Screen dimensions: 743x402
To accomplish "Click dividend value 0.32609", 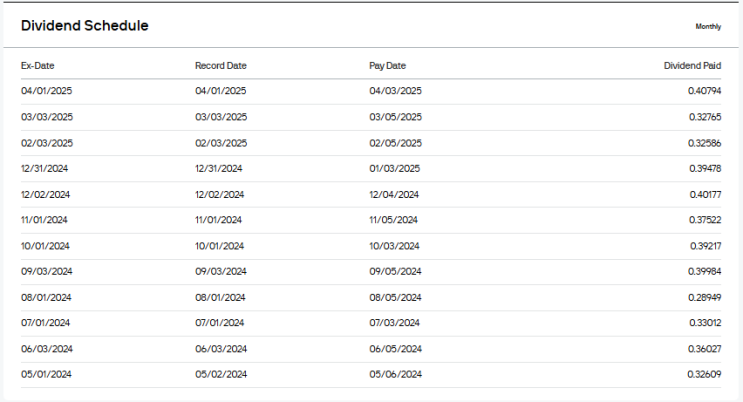I will coord(704,375).
